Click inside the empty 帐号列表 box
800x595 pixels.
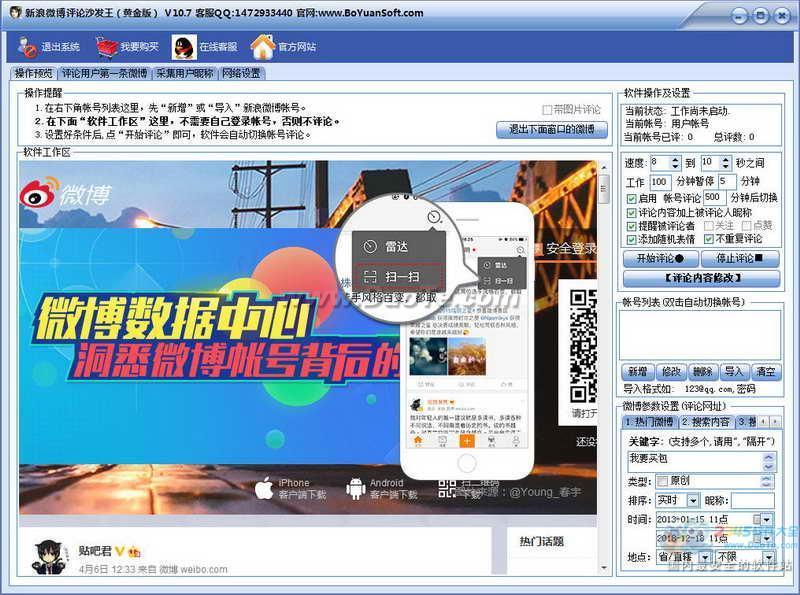click(701, 334)
